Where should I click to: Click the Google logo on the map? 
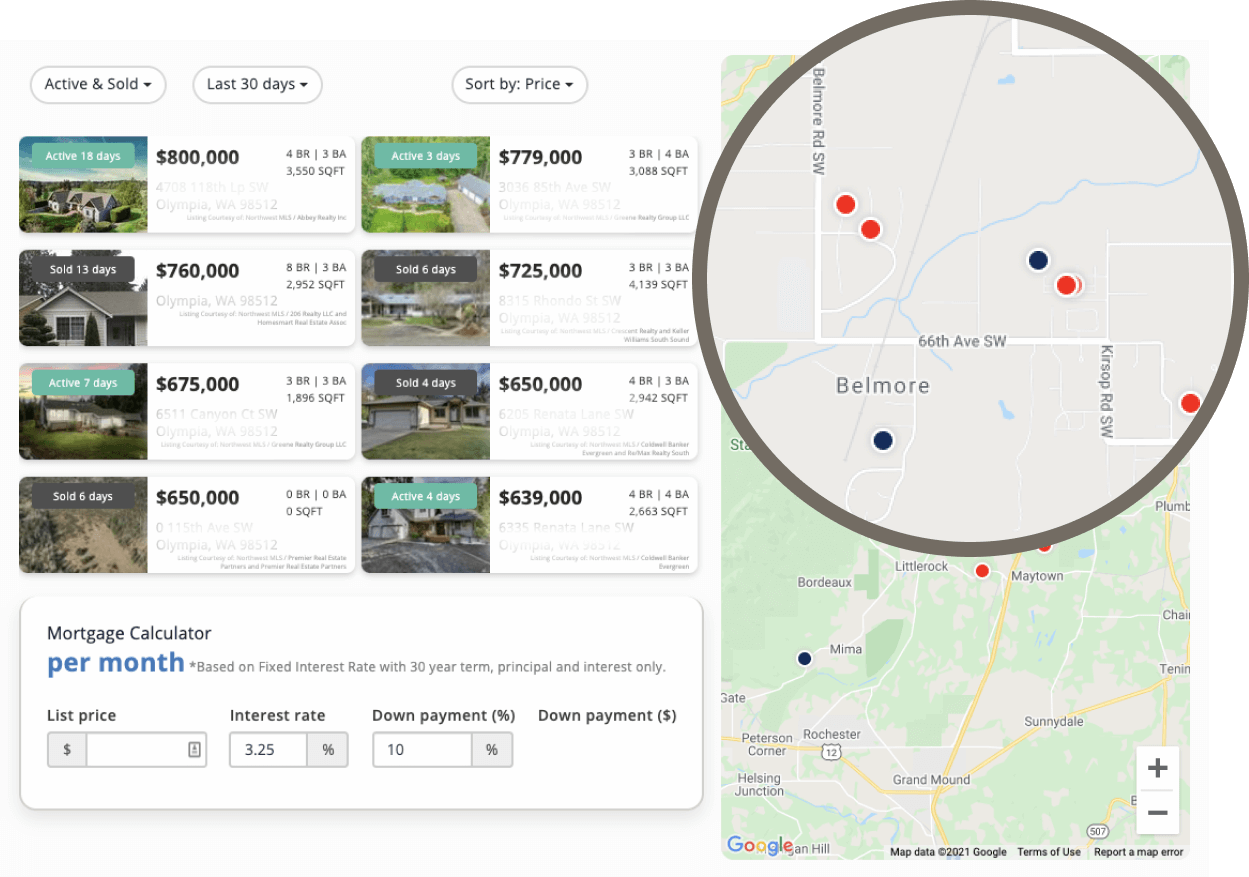[759, 846]
